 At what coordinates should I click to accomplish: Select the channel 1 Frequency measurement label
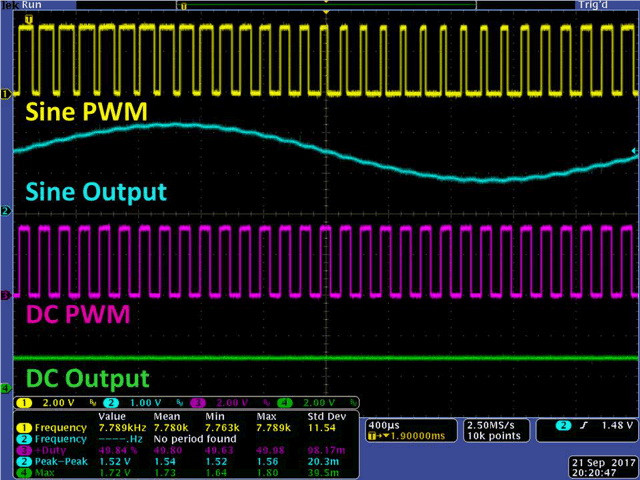[x=61, y=428]
